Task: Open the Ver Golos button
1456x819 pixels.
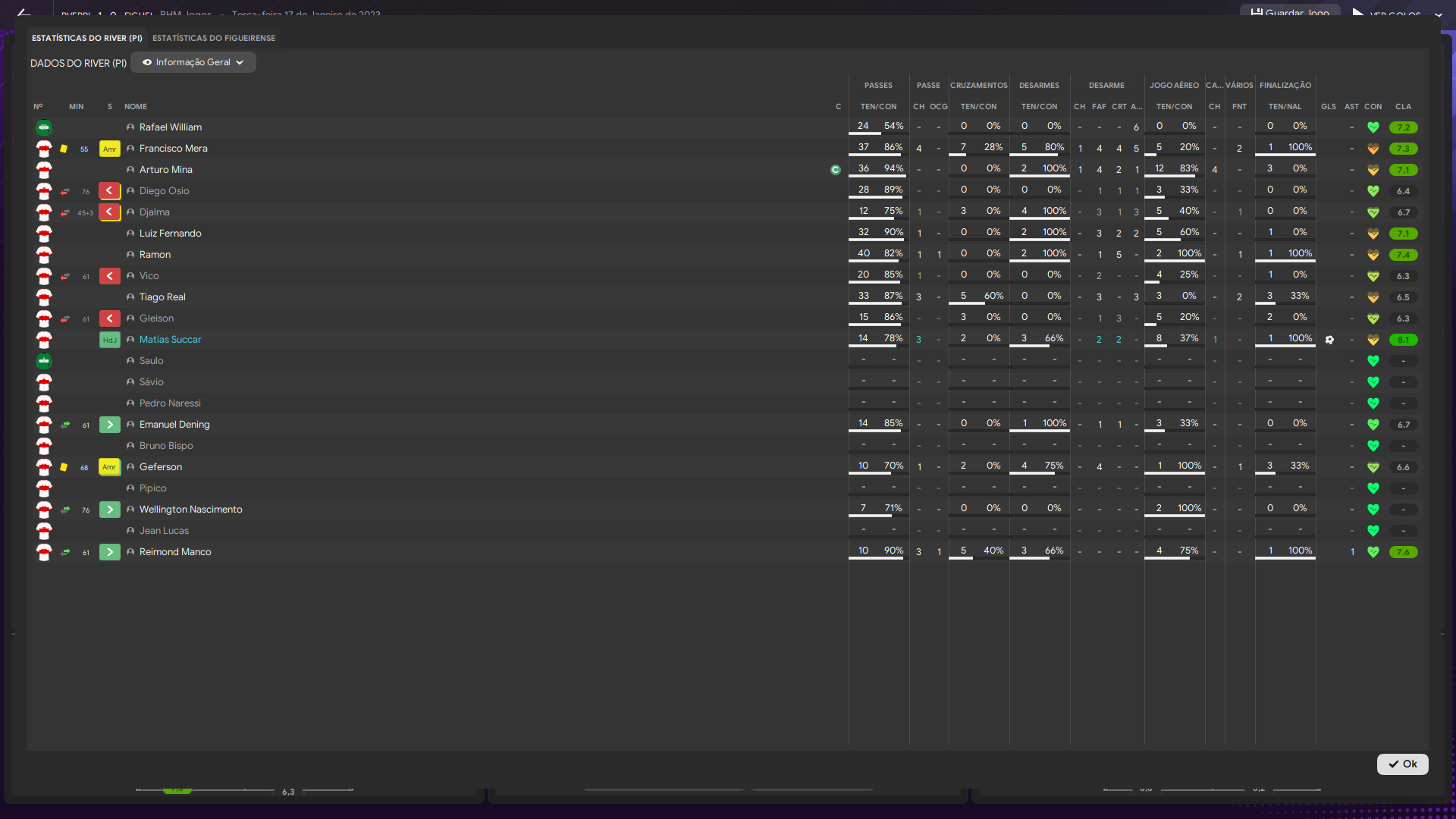Action: 1386,13
